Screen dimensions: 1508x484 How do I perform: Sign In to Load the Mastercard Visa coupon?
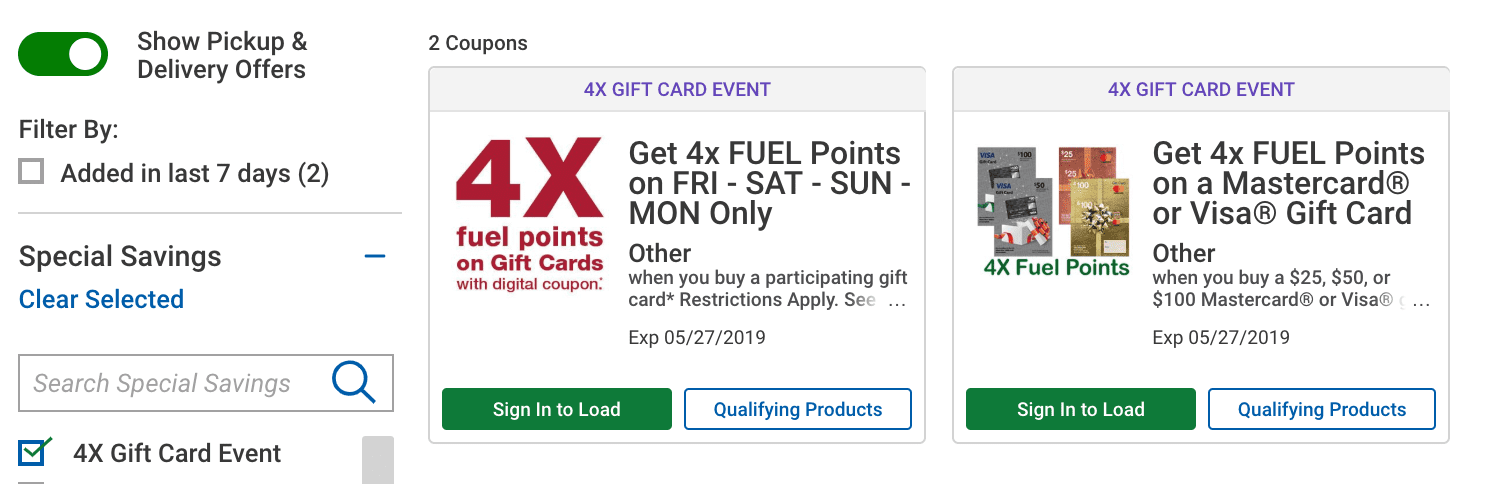[x=1081, y=409]
